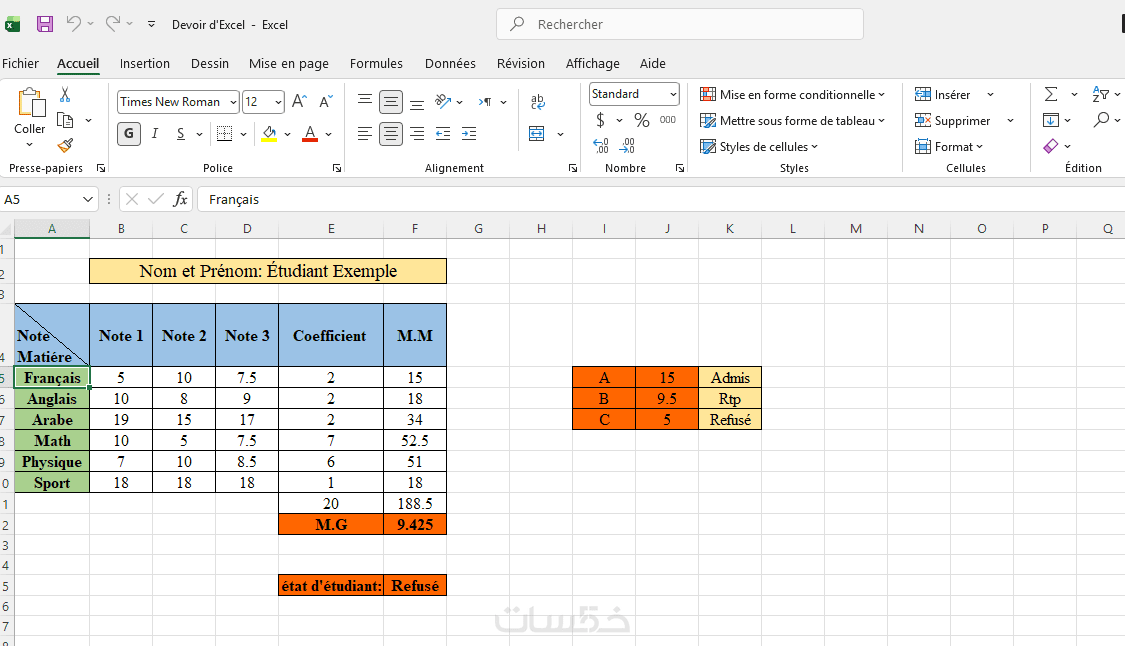Click the Supprimer cells button
The height and width of the screenshot is (646, 1125).
[x=953, y=121]
